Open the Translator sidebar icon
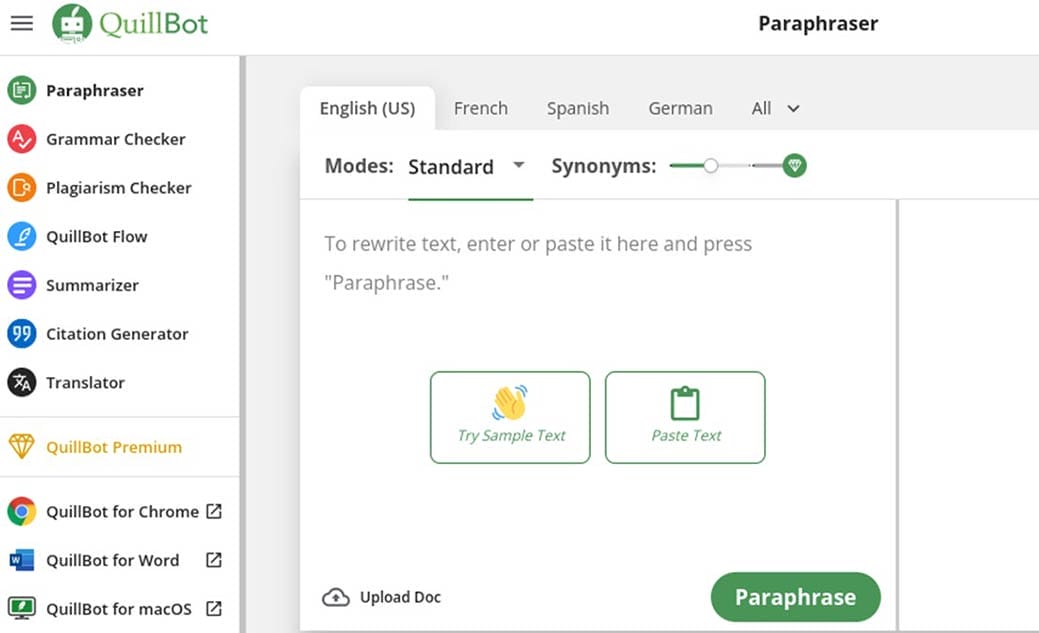The image size is (1039, 633). point(21,383)
